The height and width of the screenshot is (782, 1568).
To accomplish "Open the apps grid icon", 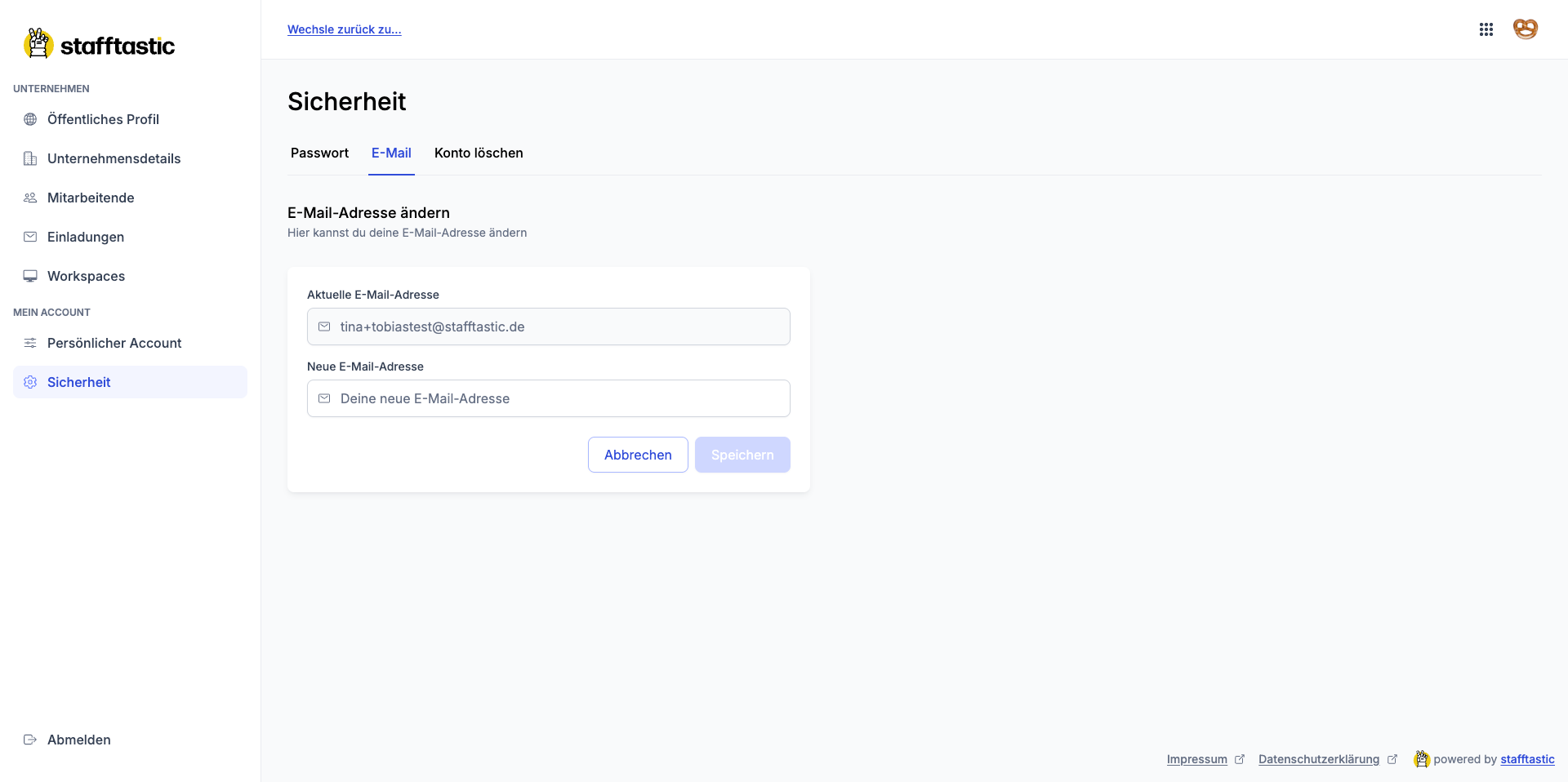I will [x=1486, y=29].
